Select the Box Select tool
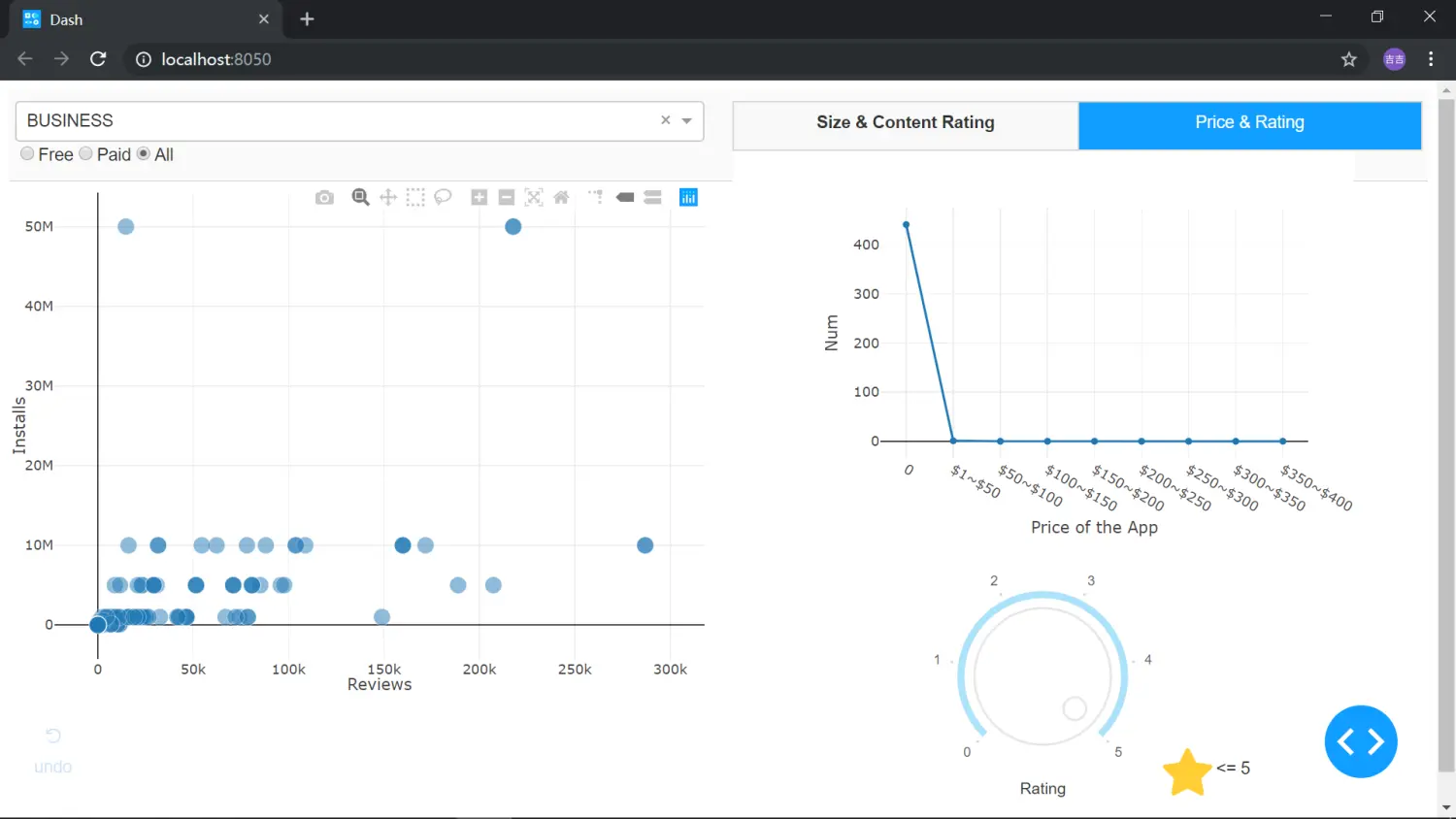 click(x=415, y=197)
